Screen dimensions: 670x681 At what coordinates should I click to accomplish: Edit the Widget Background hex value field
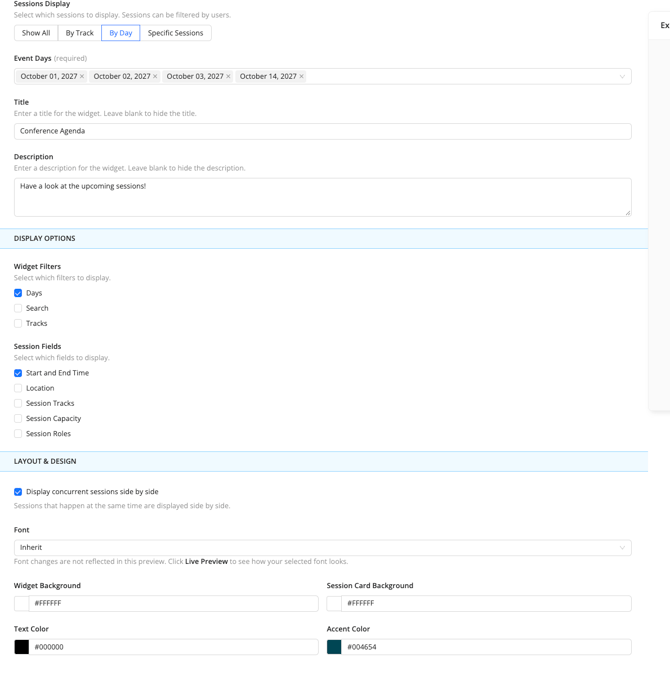(x=174, y=604)
